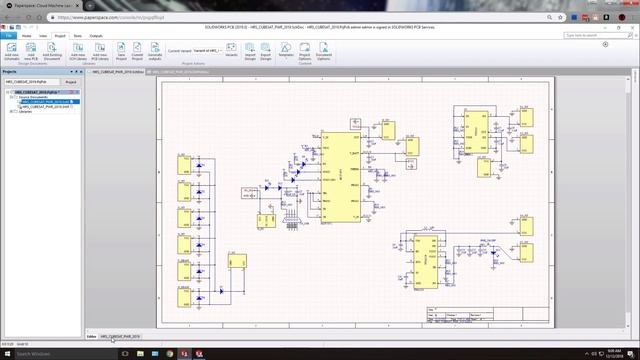The height and width of the screenshot is (360, 640).
Task: Switch to View ribbon tab
Action: 43,36
